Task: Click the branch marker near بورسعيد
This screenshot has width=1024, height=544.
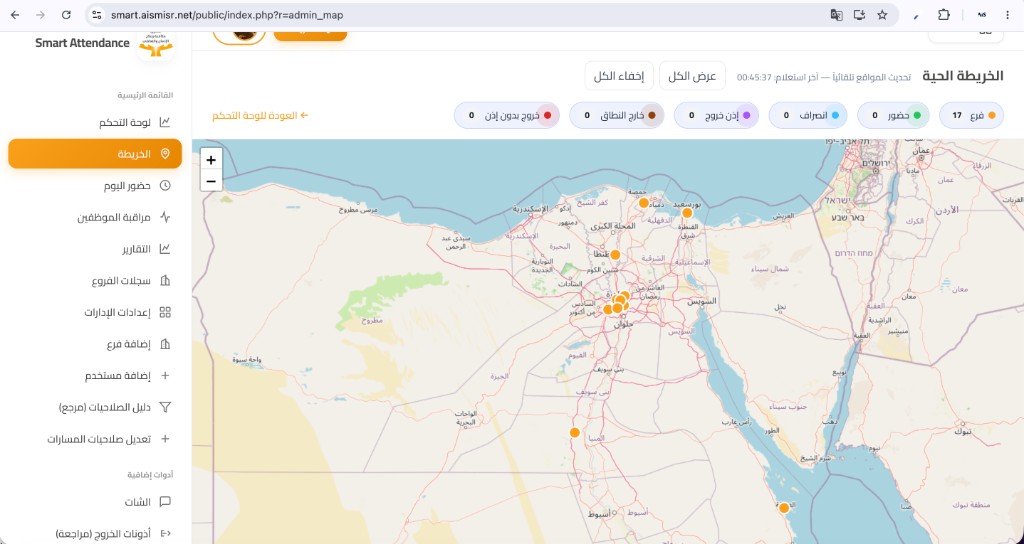Action: point(687,212)
